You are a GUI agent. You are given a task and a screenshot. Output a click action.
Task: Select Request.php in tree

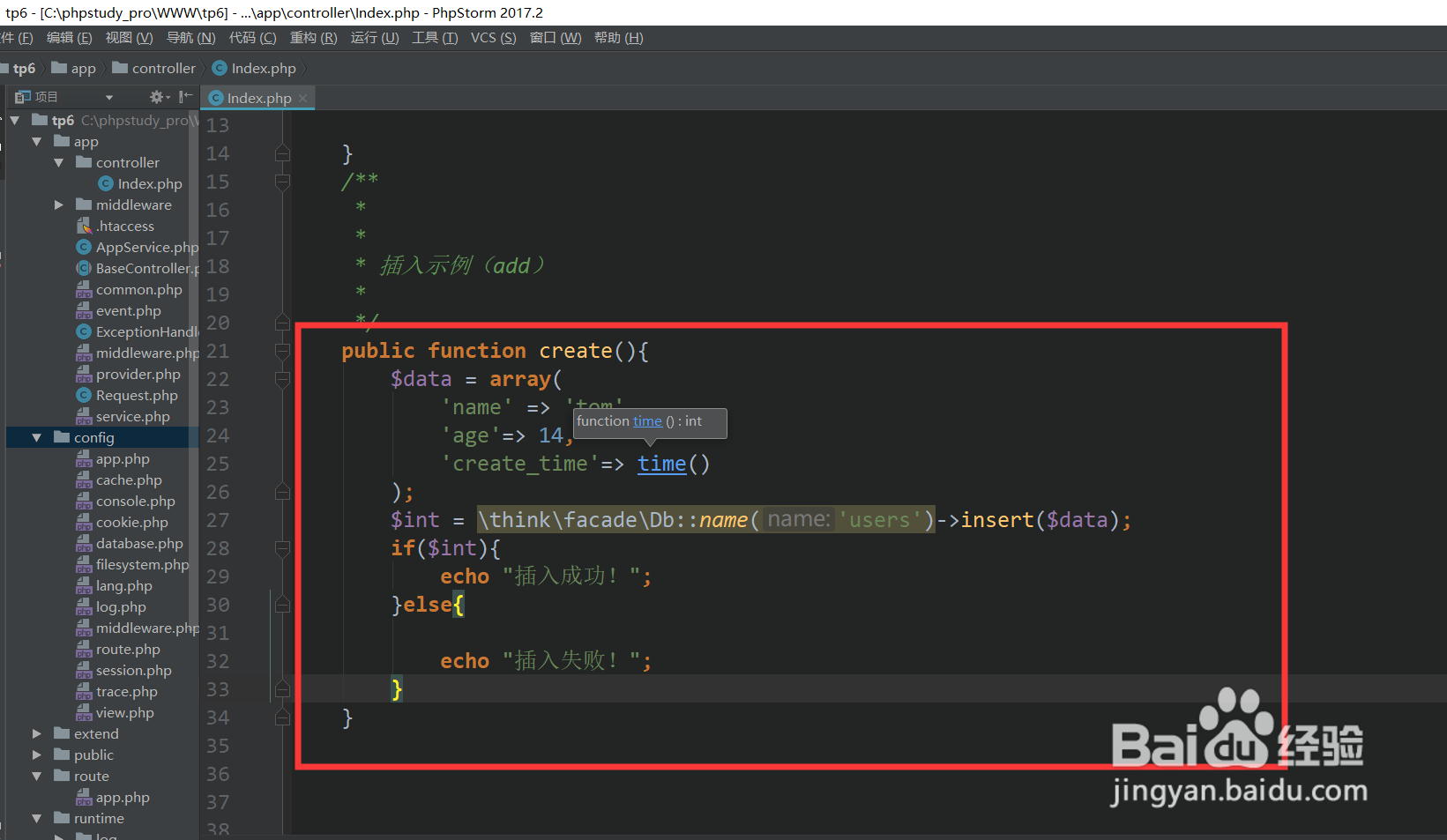127,395
